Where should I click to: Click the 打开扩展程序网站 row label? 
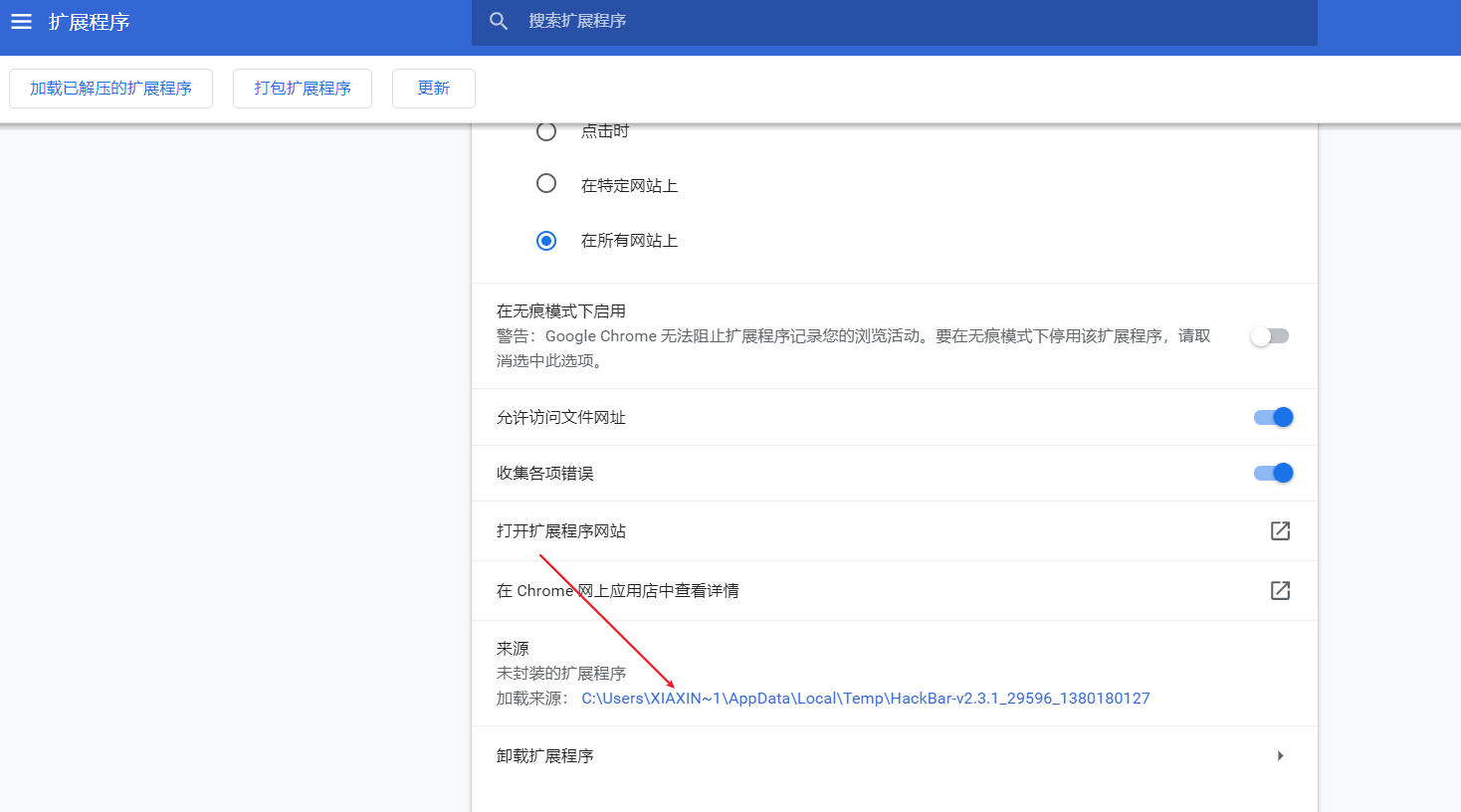pyautogui.click(x=561, y=531)
